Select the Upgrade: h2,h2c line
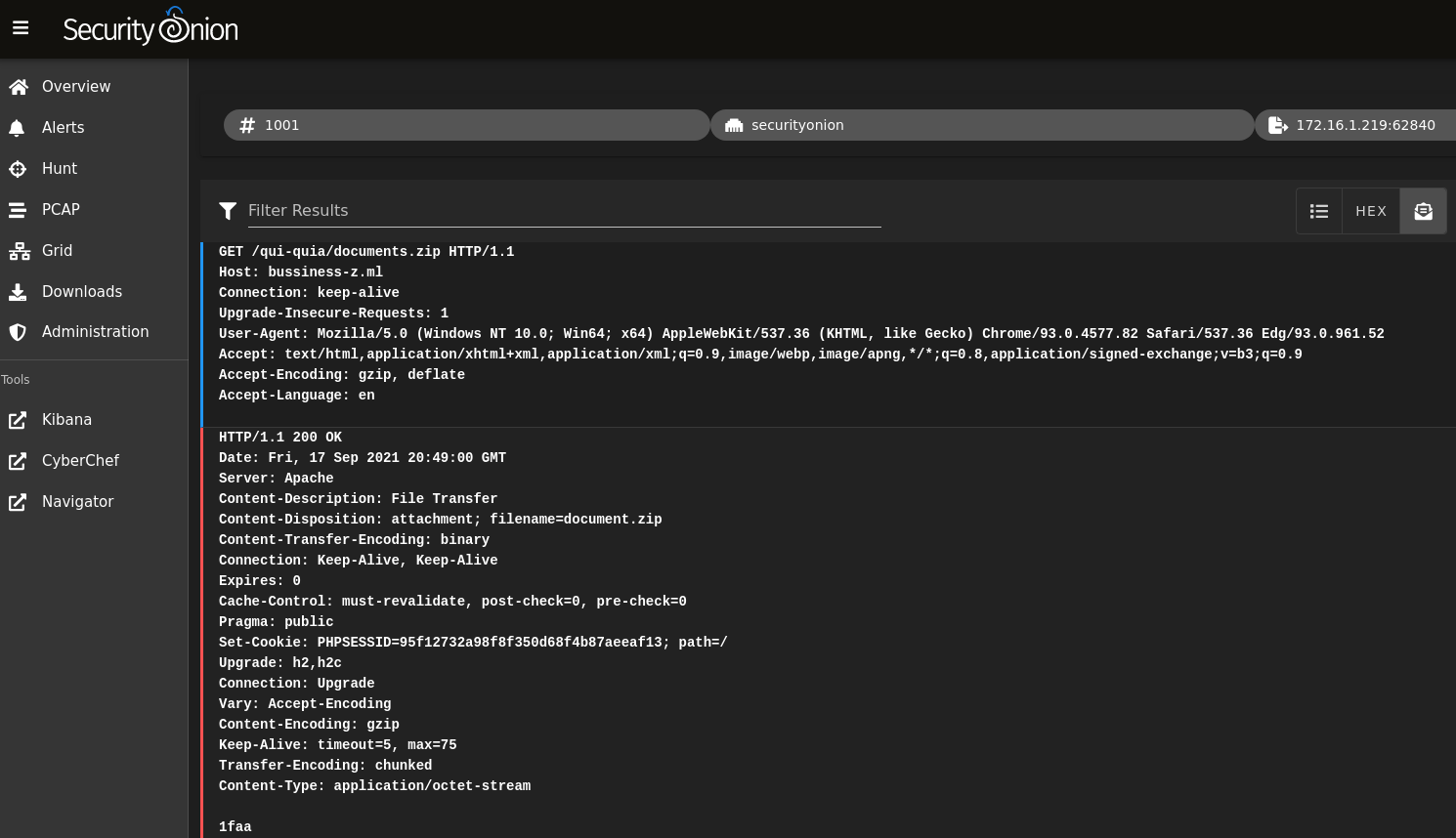This screenshot has width=1456, height=838. (280, 663)
